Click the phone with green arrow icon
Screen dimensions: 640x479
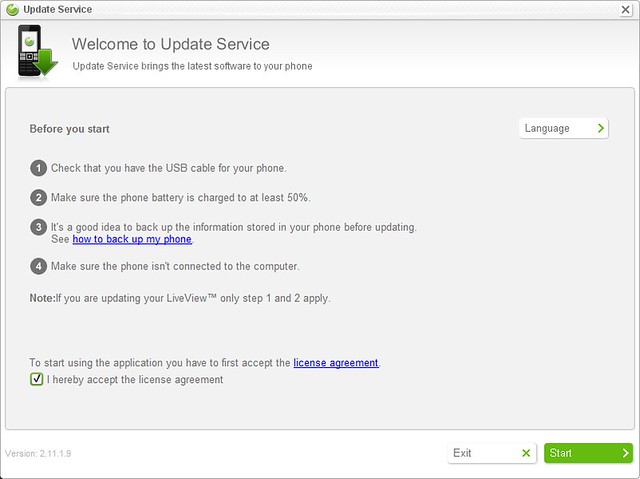[x=38, y=53]
